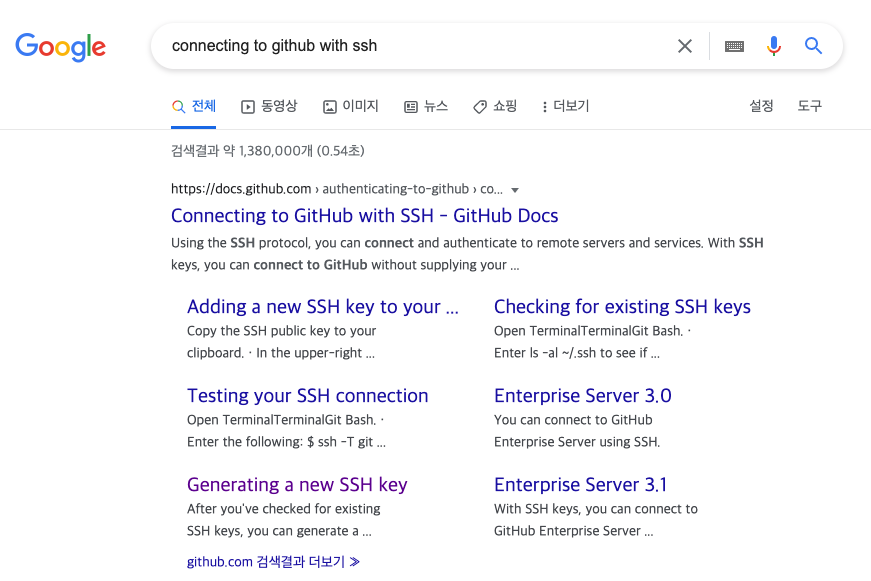The height and width of the screenshot is (581, 871).
Task: Open the 더보기 more menu
Action: pyautogui.click(x=565, y=106)
